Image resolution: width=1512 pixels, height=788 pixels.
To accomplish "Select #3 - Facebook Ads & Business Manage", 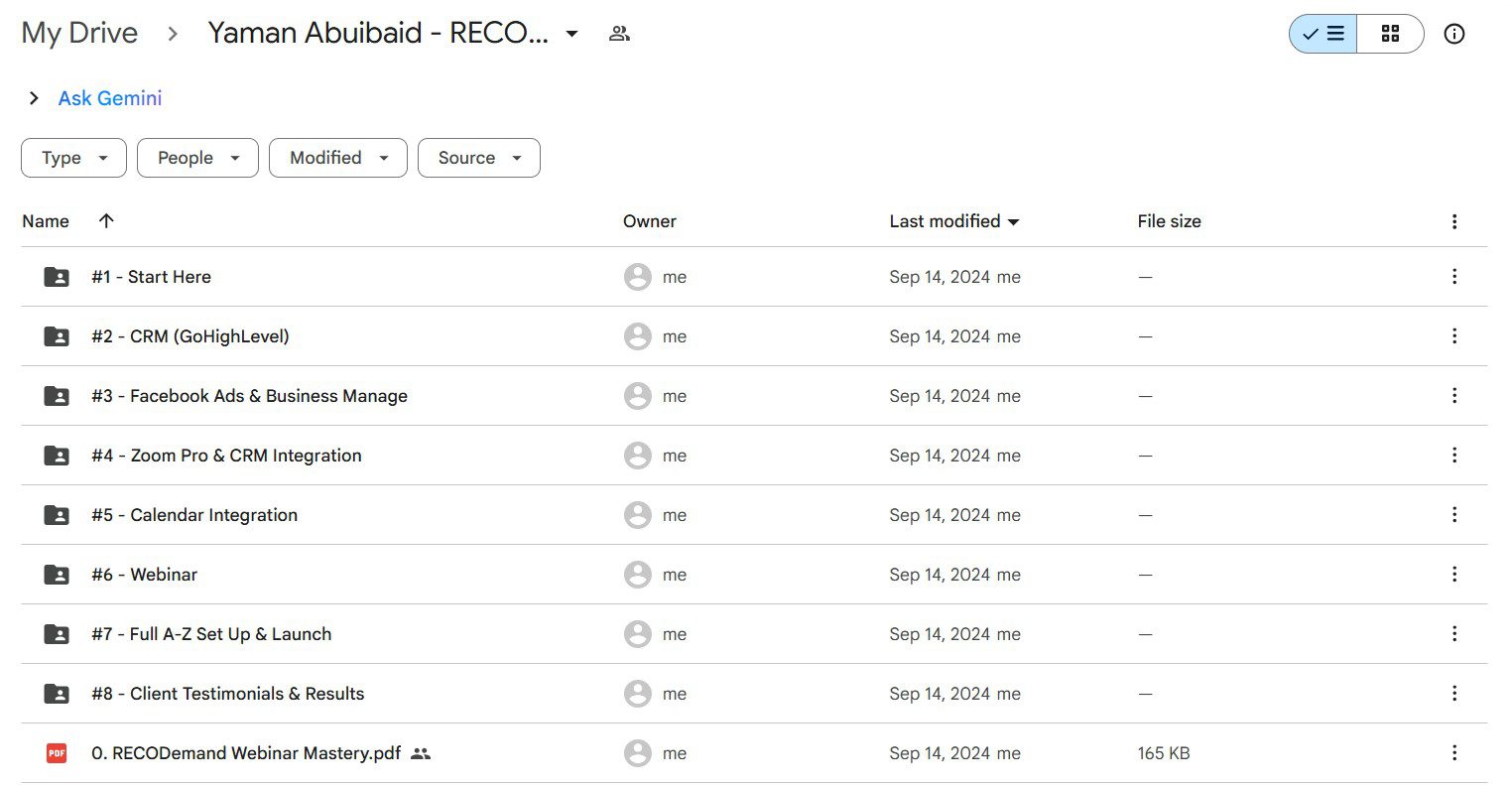I will (x=249, y=396).
